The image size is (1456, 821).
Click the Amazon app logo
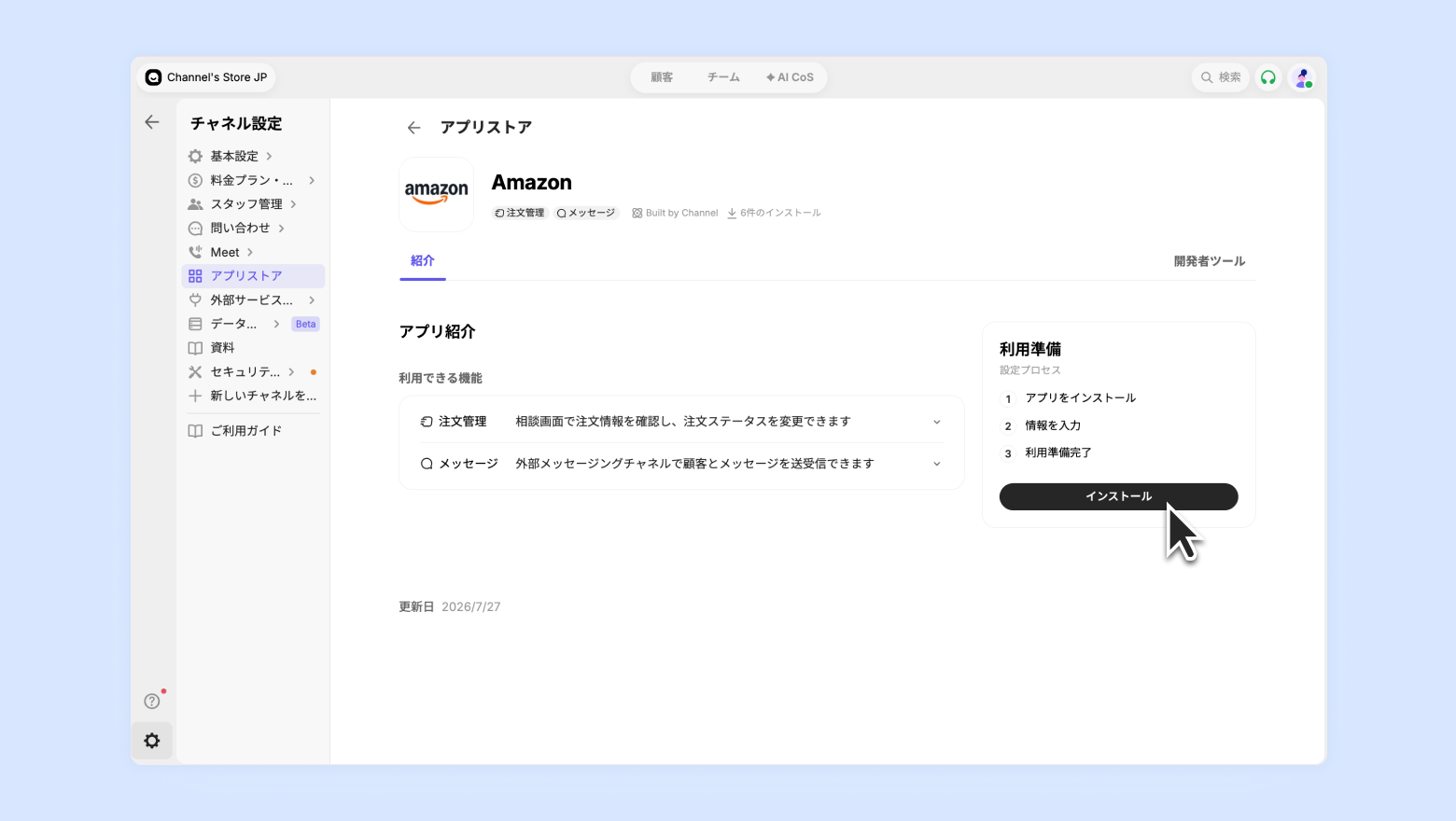[x=436, y=194]
